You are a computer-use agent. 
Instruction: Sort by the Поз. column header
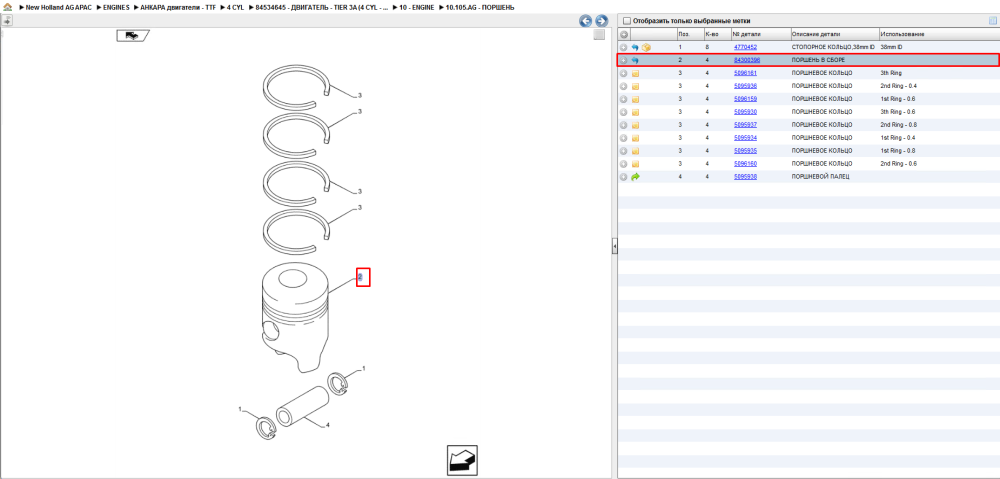tap(690, 34)
